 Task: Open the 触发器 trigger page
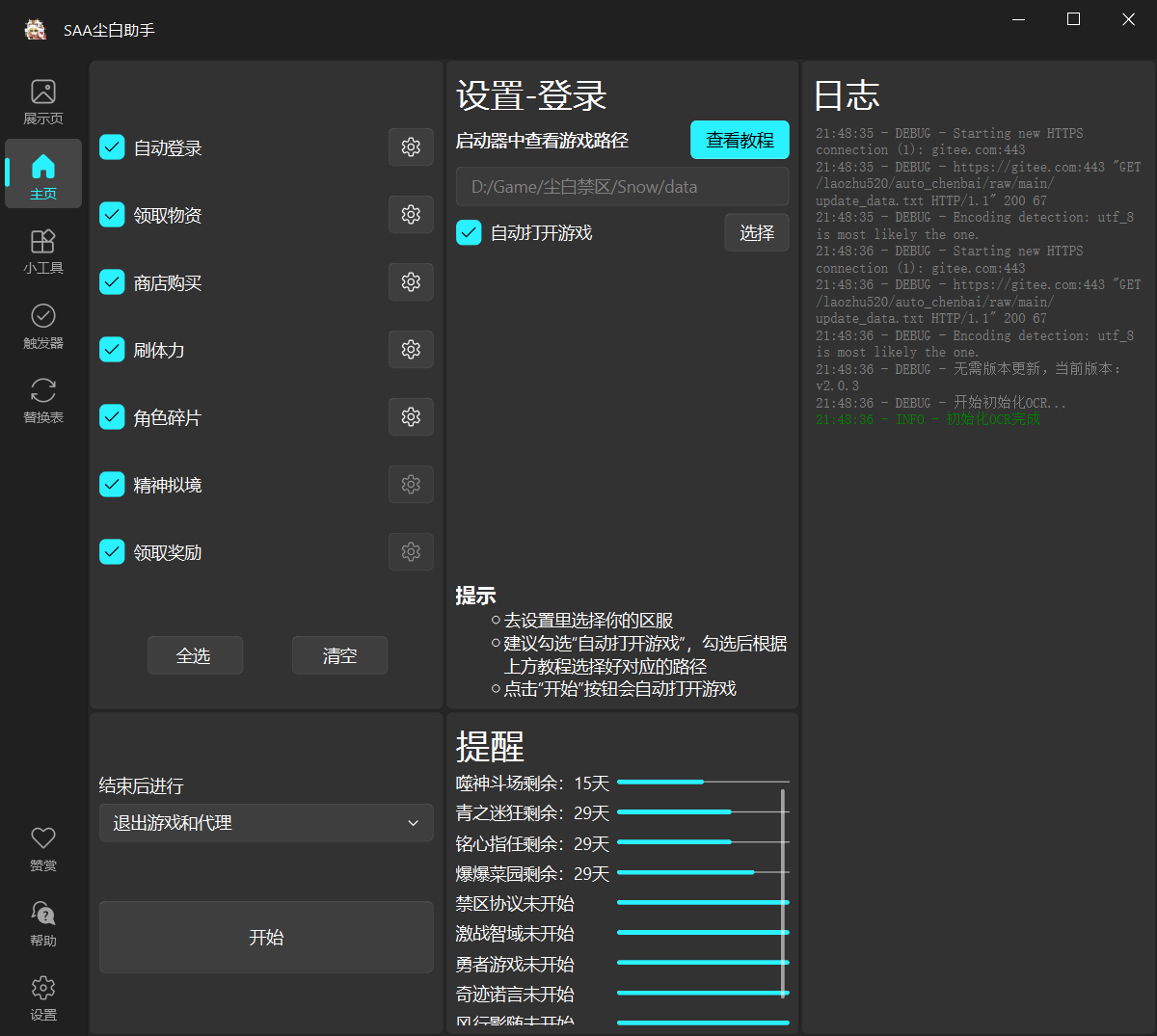(x=43, y=326)
